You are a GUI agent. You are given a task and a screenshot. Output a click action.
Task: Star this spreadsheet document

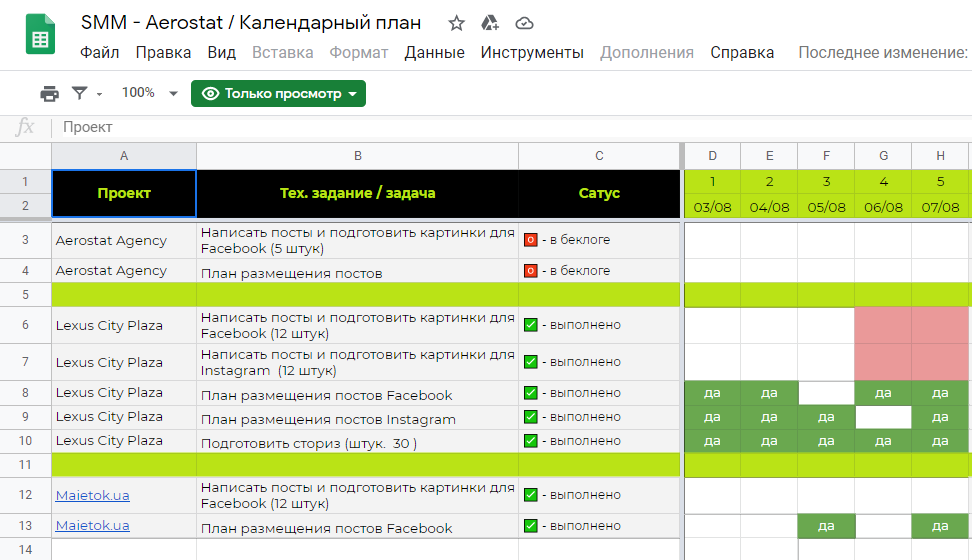click(x=456, y=23)
